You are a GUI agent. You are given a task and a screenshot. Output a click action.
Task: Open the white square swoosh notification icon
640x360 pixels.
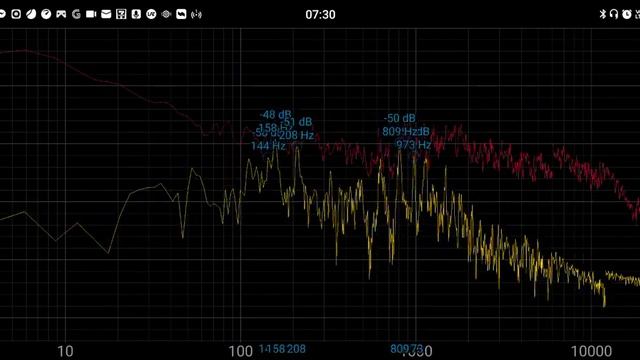181,14
